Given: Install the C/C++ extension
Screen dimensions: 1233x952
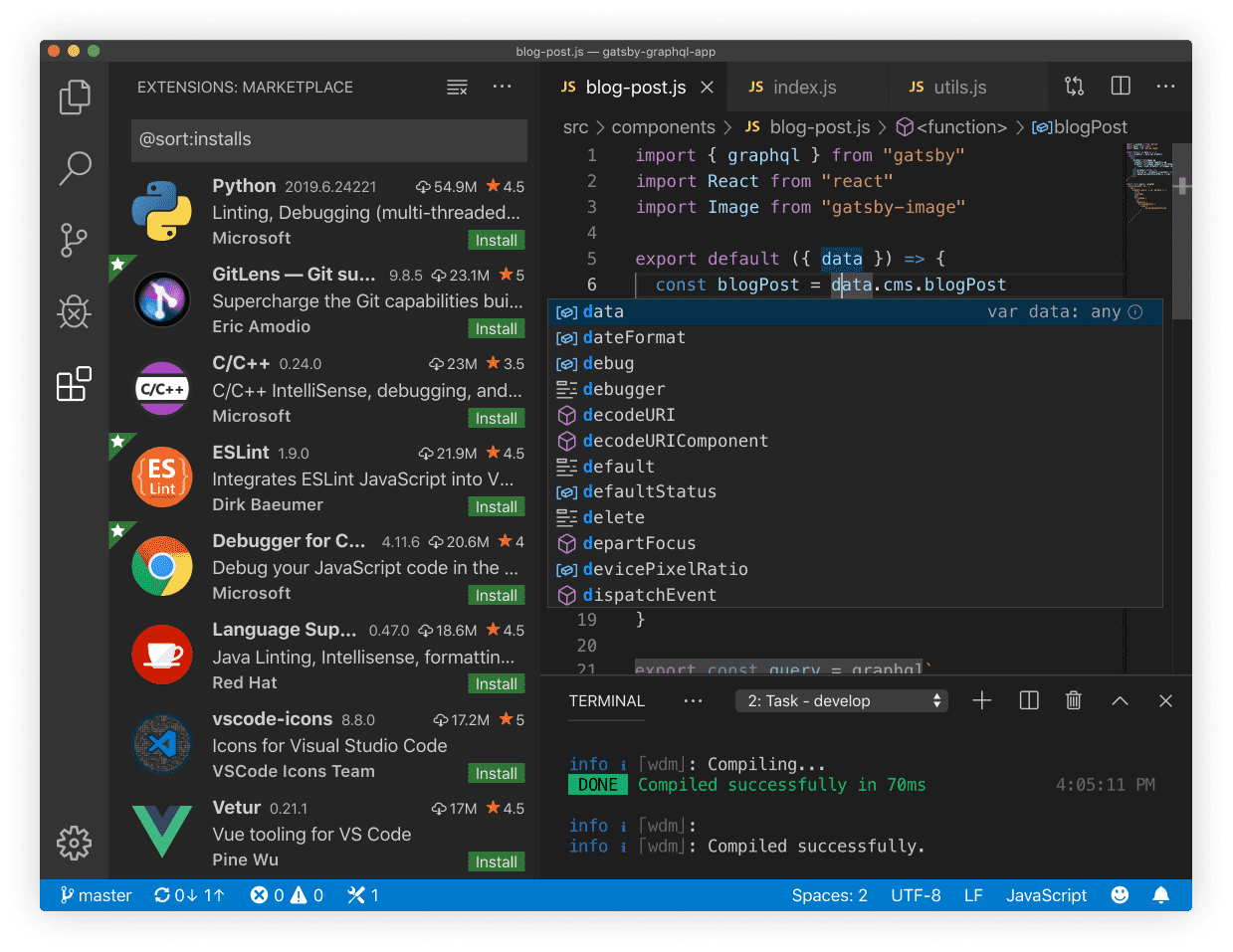Looking at the screenshot, I should 496,418.
